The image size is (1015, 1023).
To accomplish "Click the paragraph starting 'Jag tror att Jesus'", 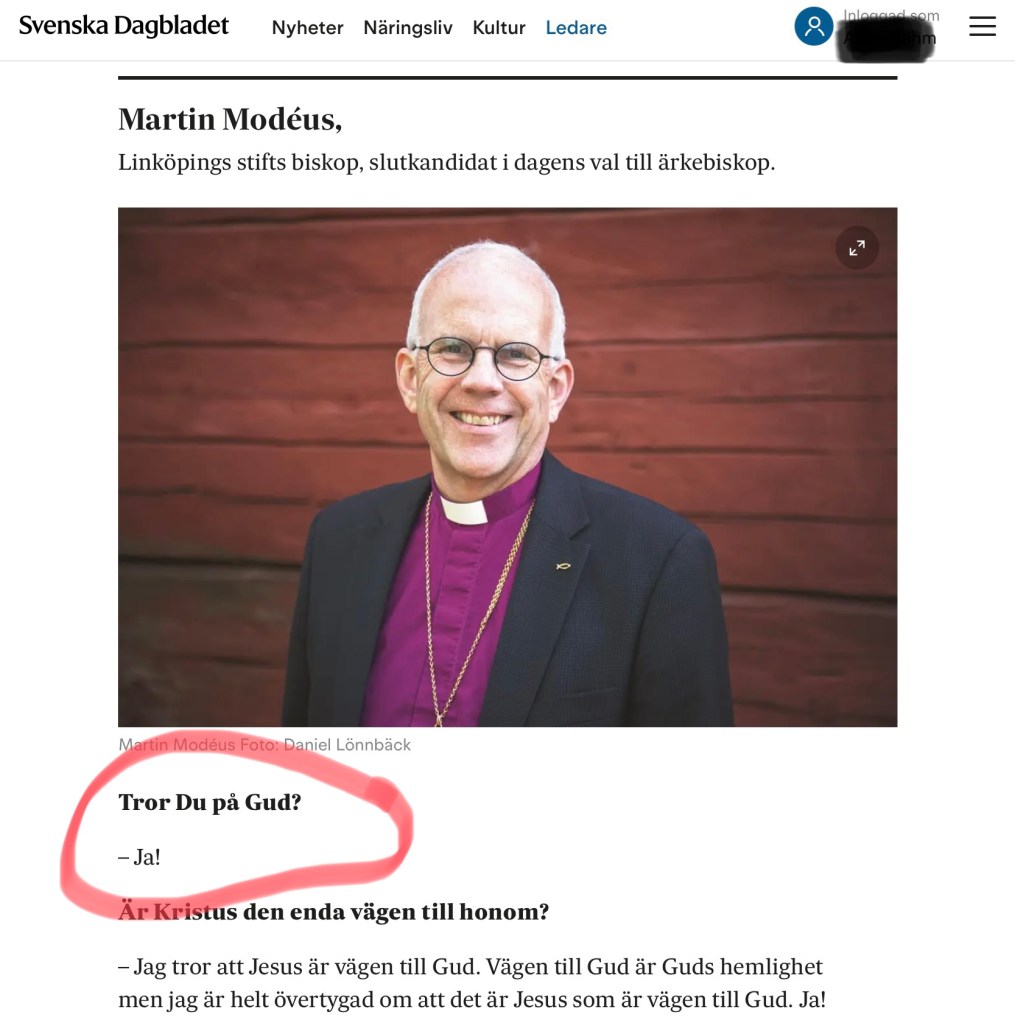I will click(472, 983).
